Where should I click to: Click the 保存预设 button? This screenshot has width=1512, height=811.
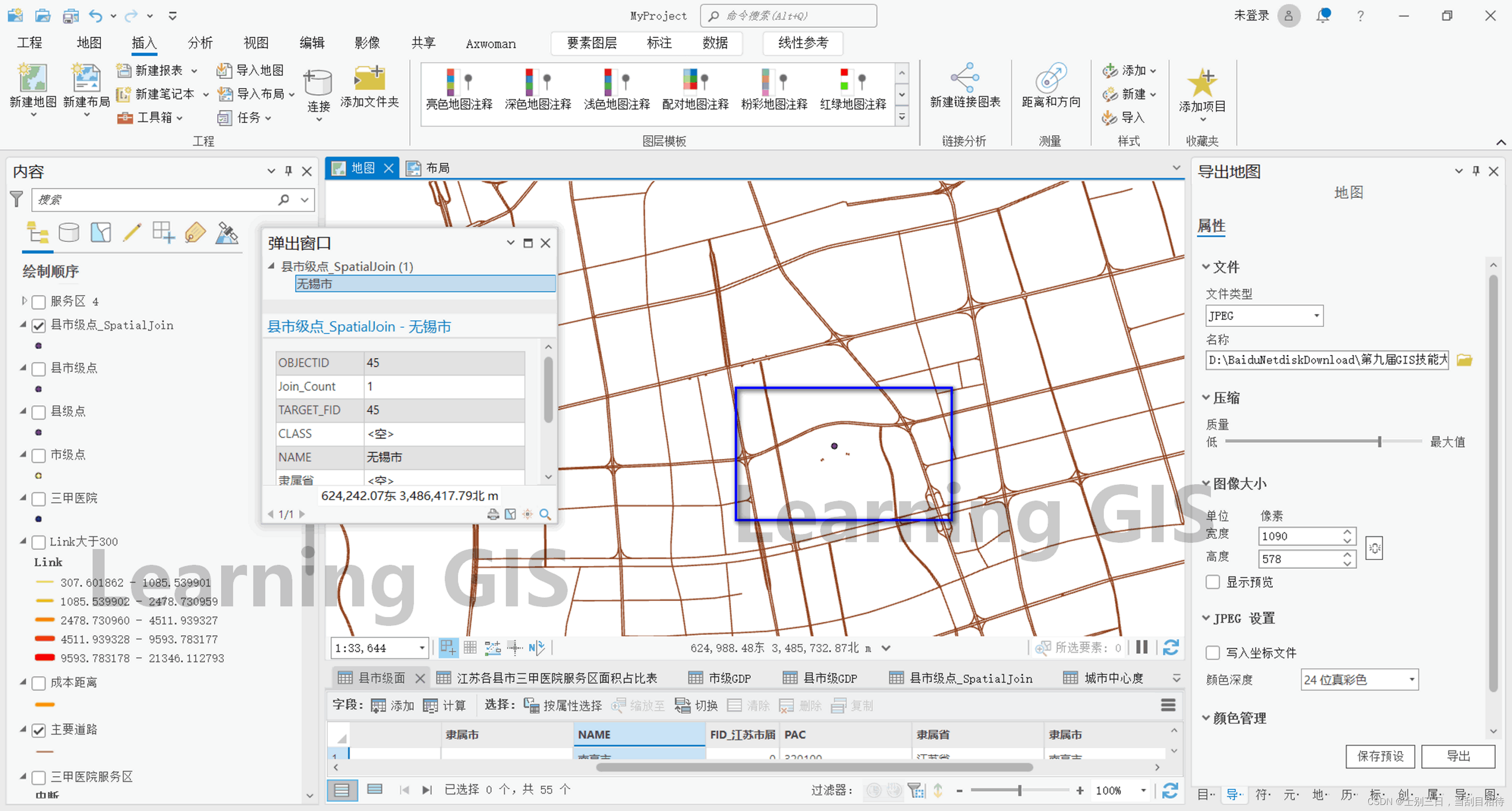(1379, 756)
